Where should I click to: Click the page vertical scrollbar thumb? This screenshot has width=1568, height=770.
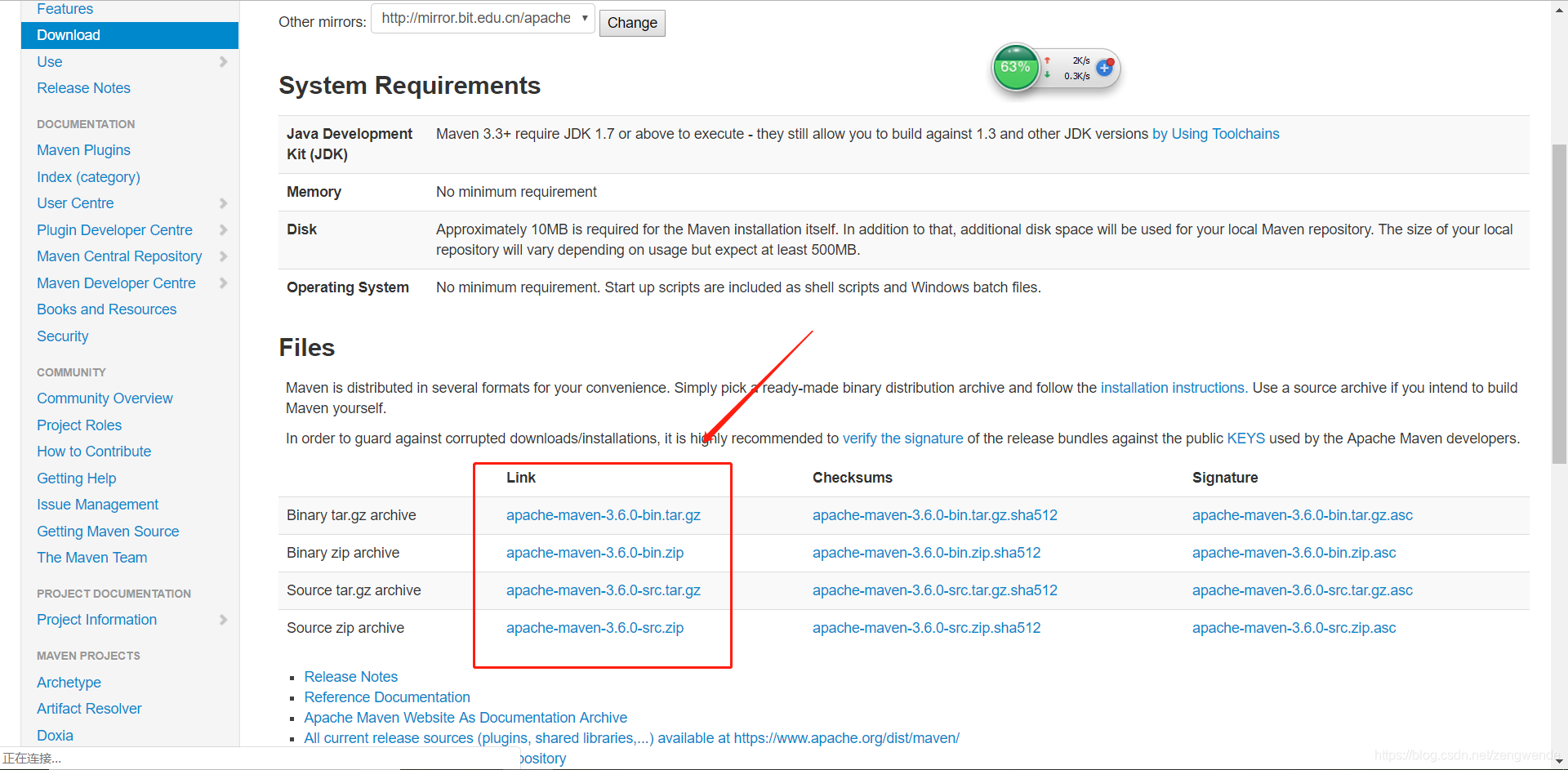(x=1559, y=304)
